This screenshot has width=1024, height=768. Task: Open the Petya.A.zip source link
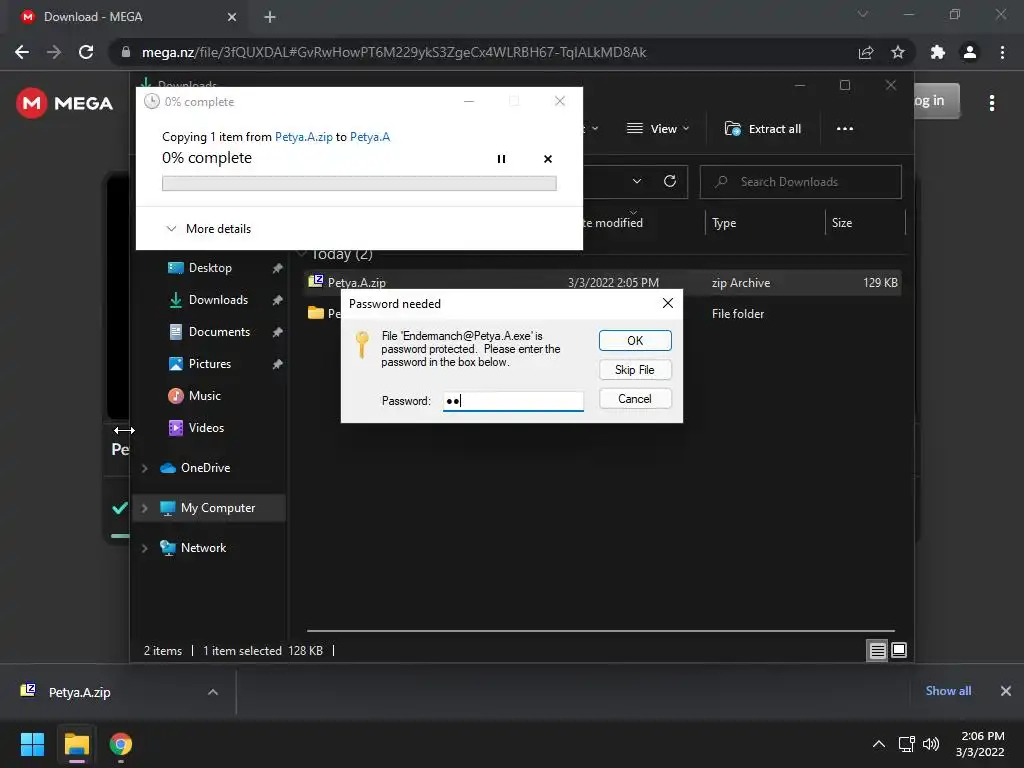304,136
